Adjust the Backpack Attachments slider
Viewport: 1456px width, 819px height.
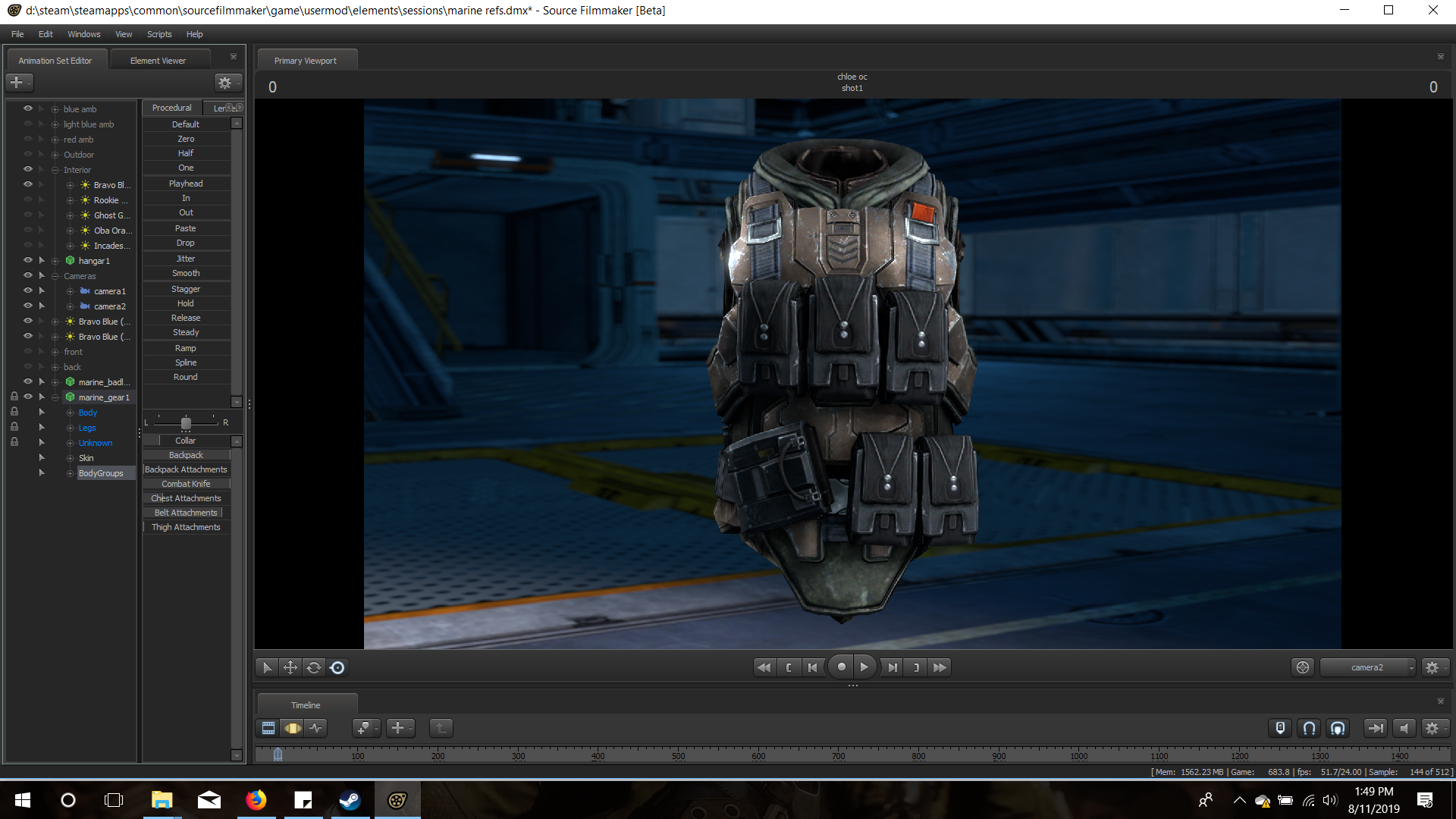[x=186, y=469]
